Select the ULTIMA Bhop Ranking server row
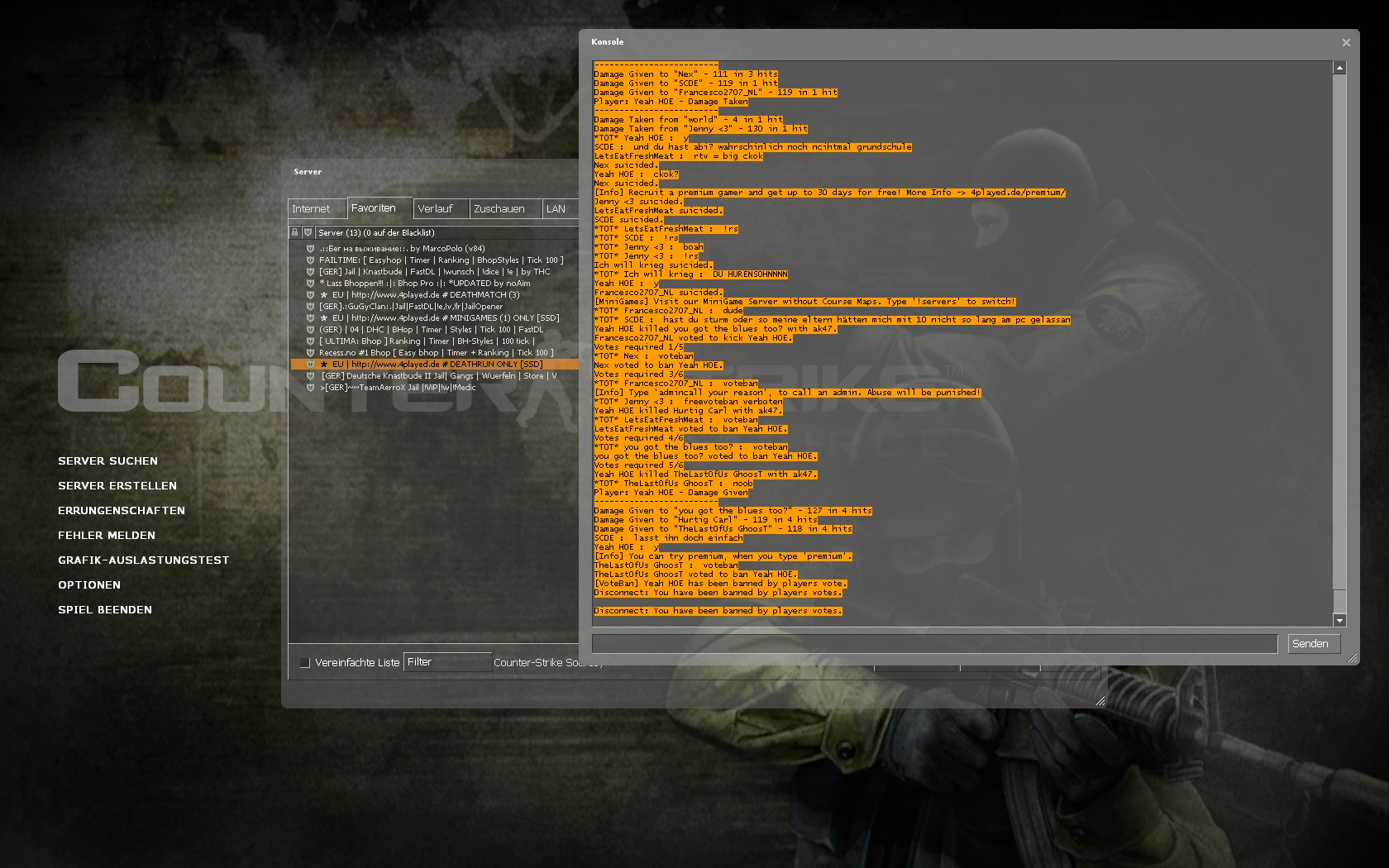 point(434,341)
